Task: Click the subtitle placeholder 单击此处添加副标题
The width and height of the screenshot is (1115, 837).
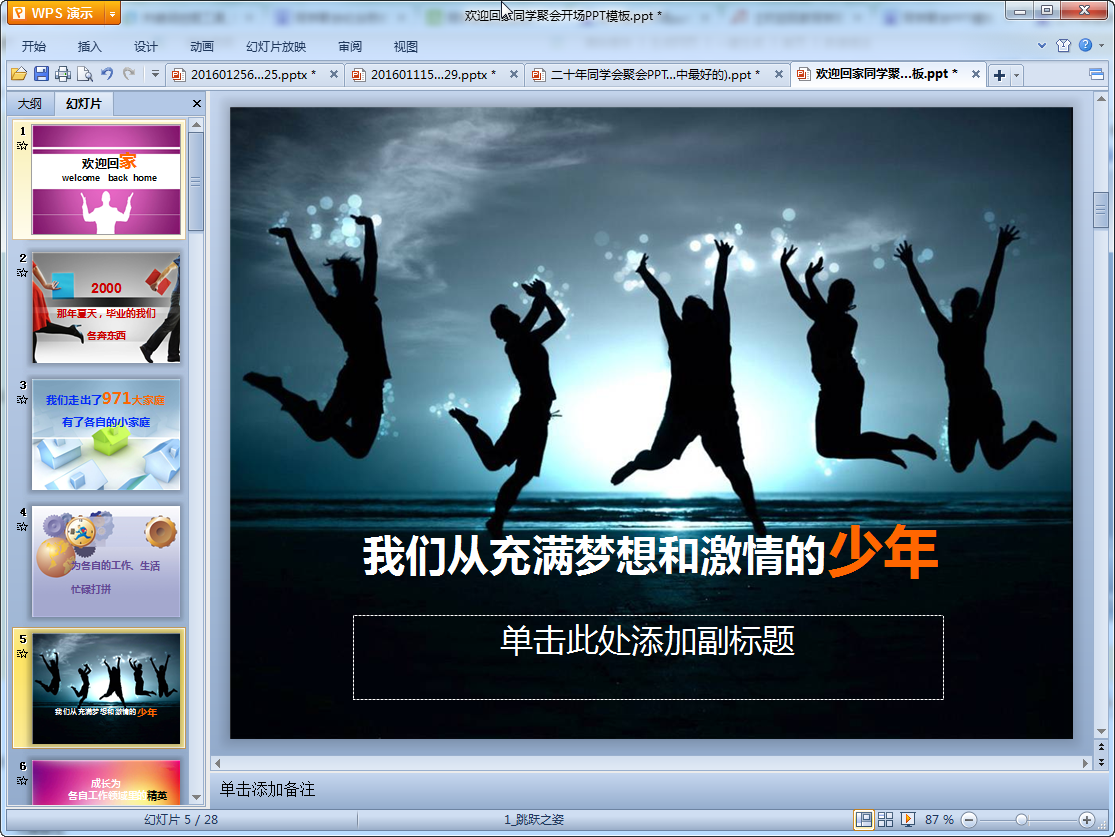Action: point(648,657)
